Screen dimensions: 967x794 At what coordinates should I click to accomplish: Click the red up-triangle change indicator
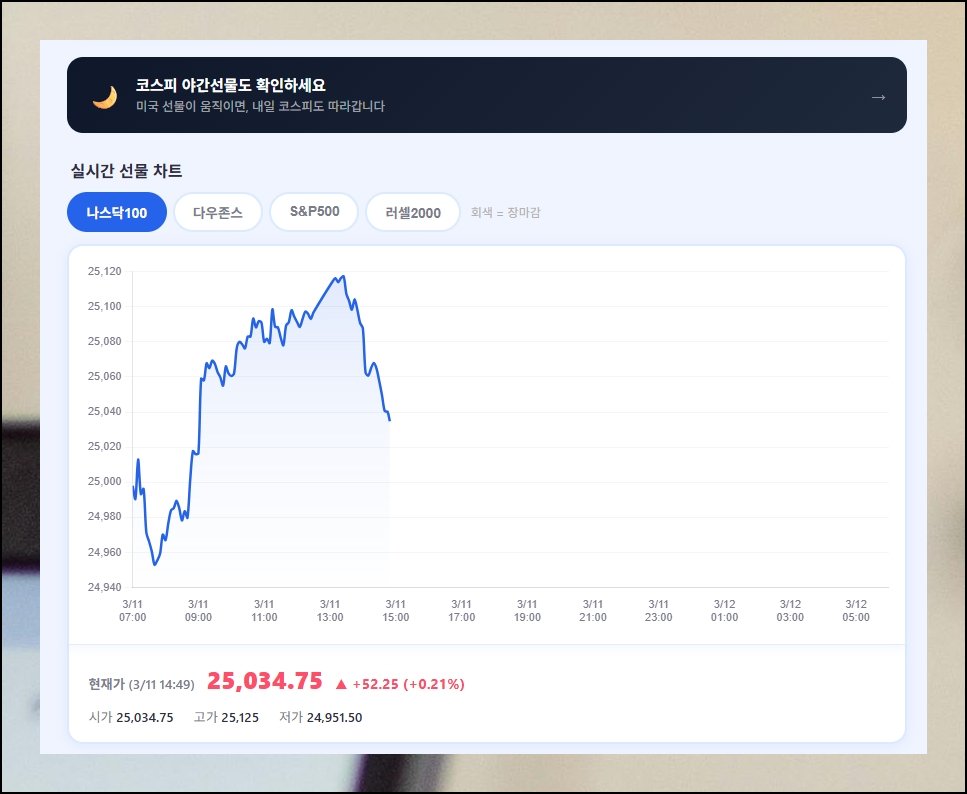pos(341,684)
